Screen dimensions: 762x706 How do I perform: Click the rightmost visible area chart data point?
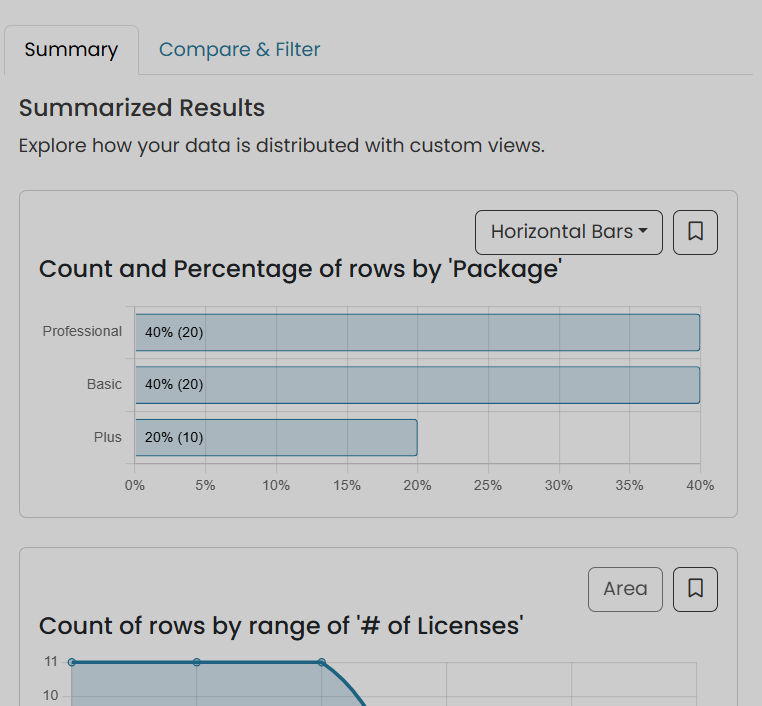point(322,662)
